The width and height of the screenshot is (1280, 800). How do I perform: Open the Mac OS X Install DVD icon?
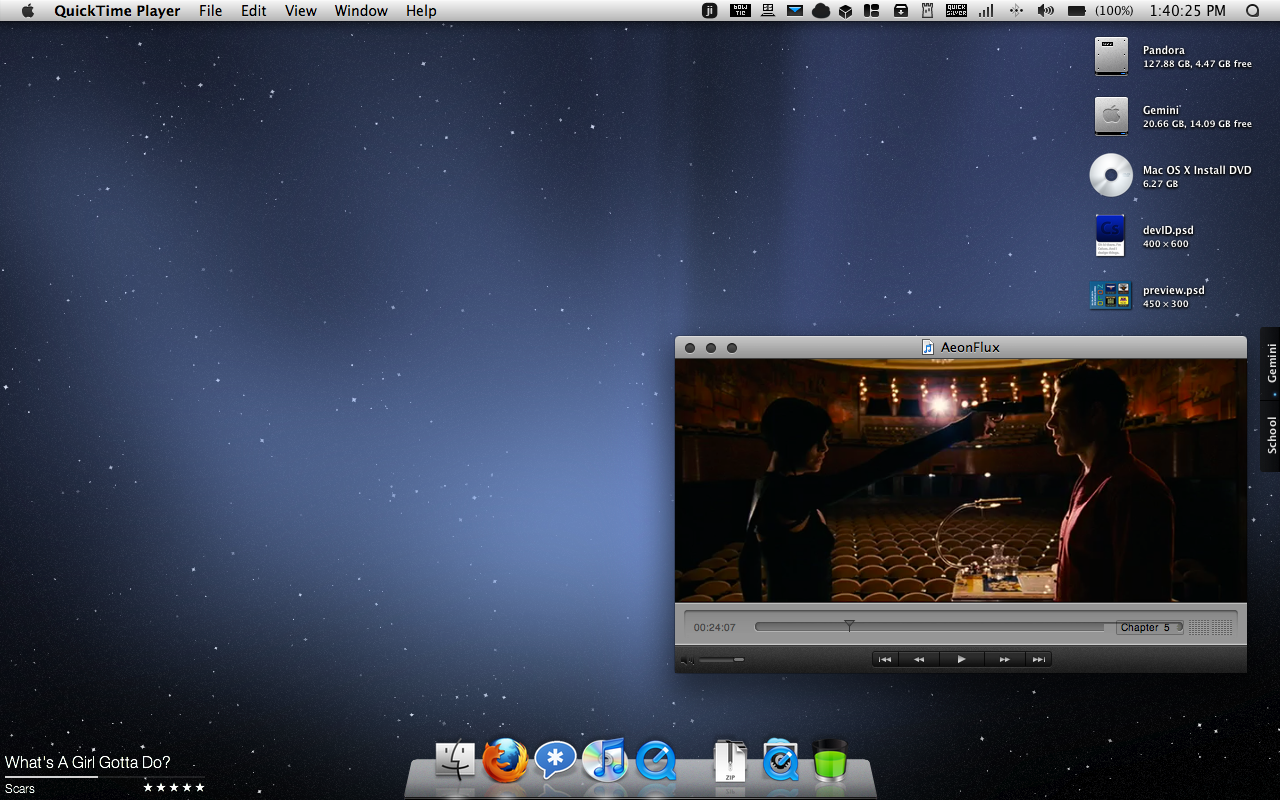tap(1111, 176)
